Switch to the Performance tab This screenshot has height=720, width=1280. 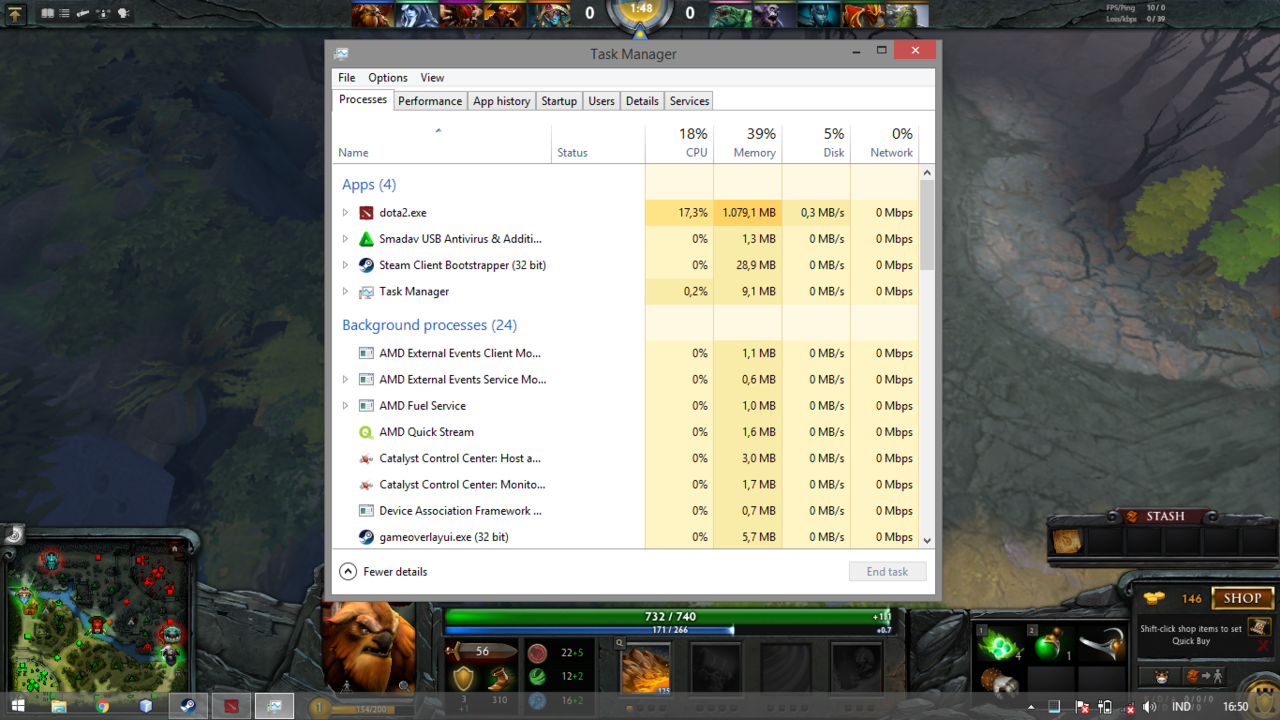pyautogui.click(x=430, y=101)
